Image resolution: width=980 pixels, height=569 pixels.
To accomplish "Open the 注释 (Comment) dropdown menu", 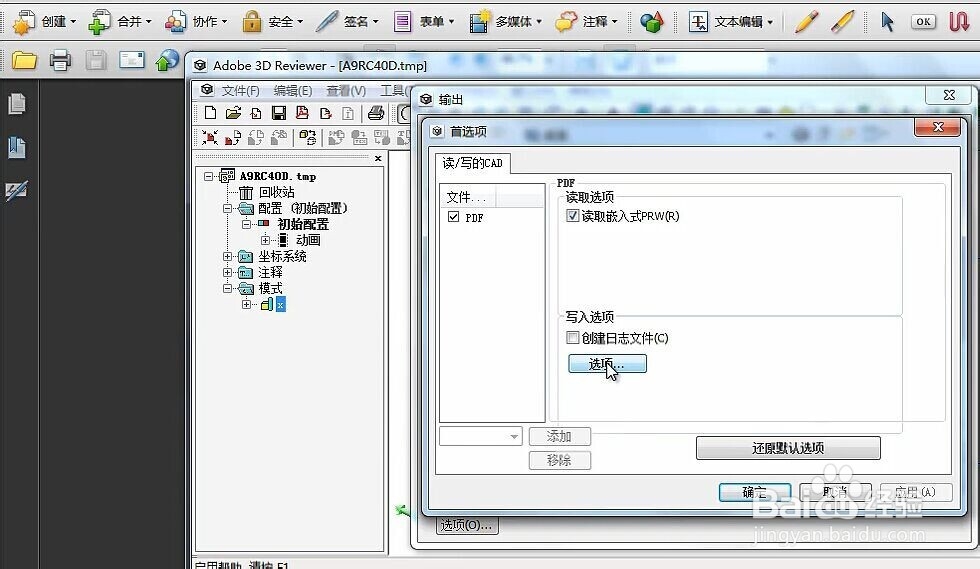I will pyautogui.click(x=586, y=21).
